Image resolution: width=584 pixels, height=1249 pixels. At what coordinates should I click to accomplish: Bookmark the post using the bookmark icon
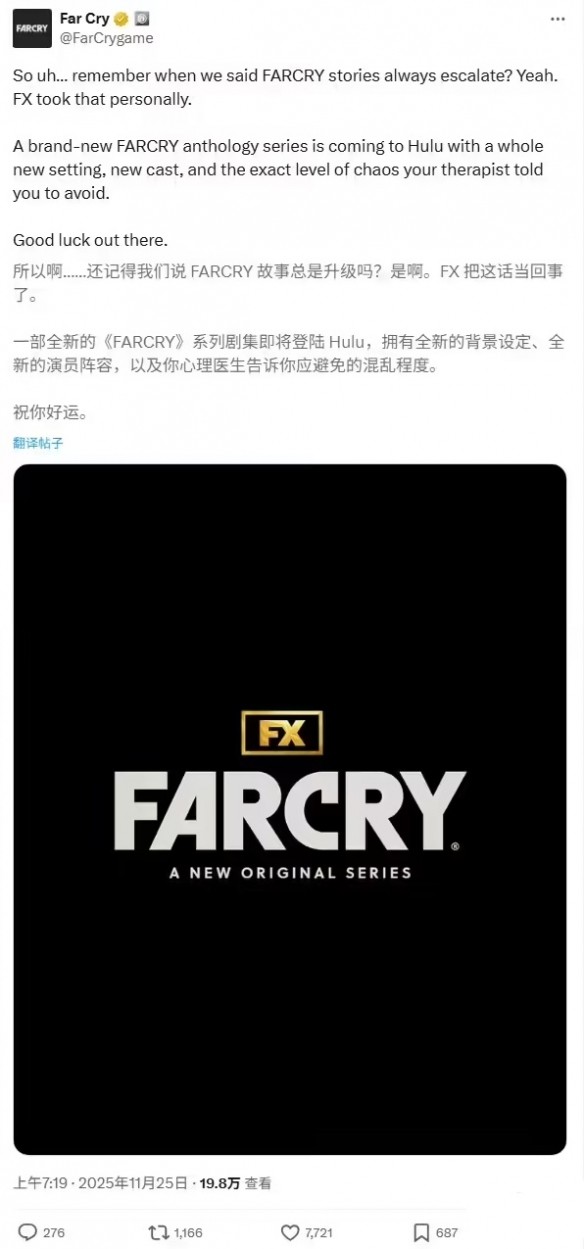tap(421, 1232)
